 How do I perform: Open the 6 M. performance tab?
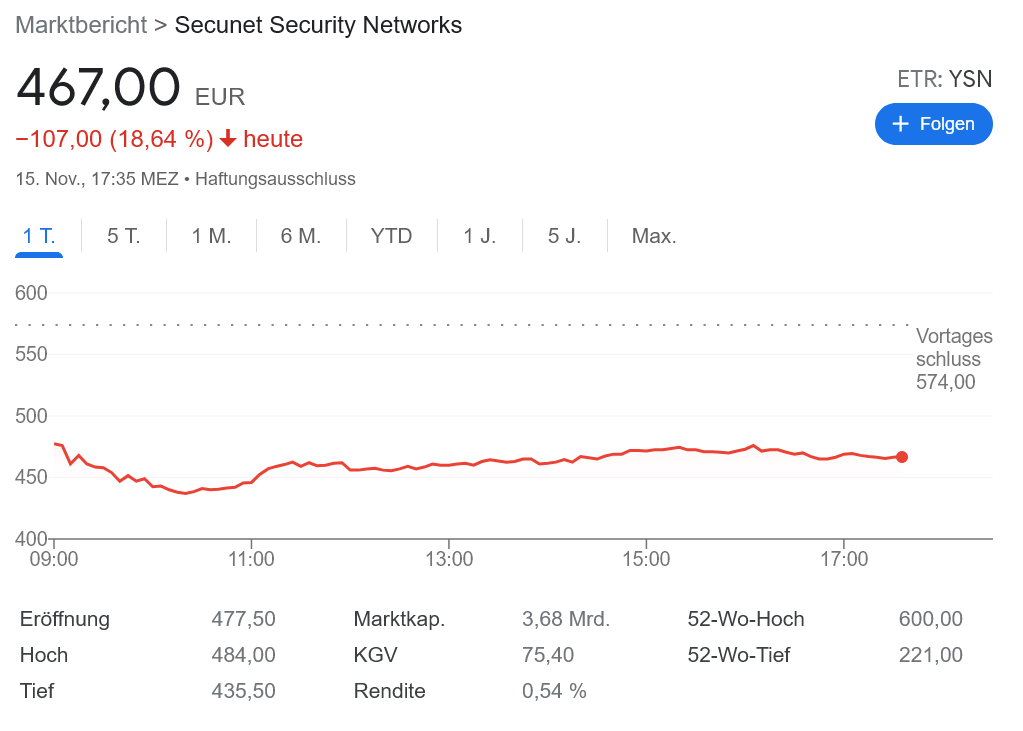click(300, 235)
